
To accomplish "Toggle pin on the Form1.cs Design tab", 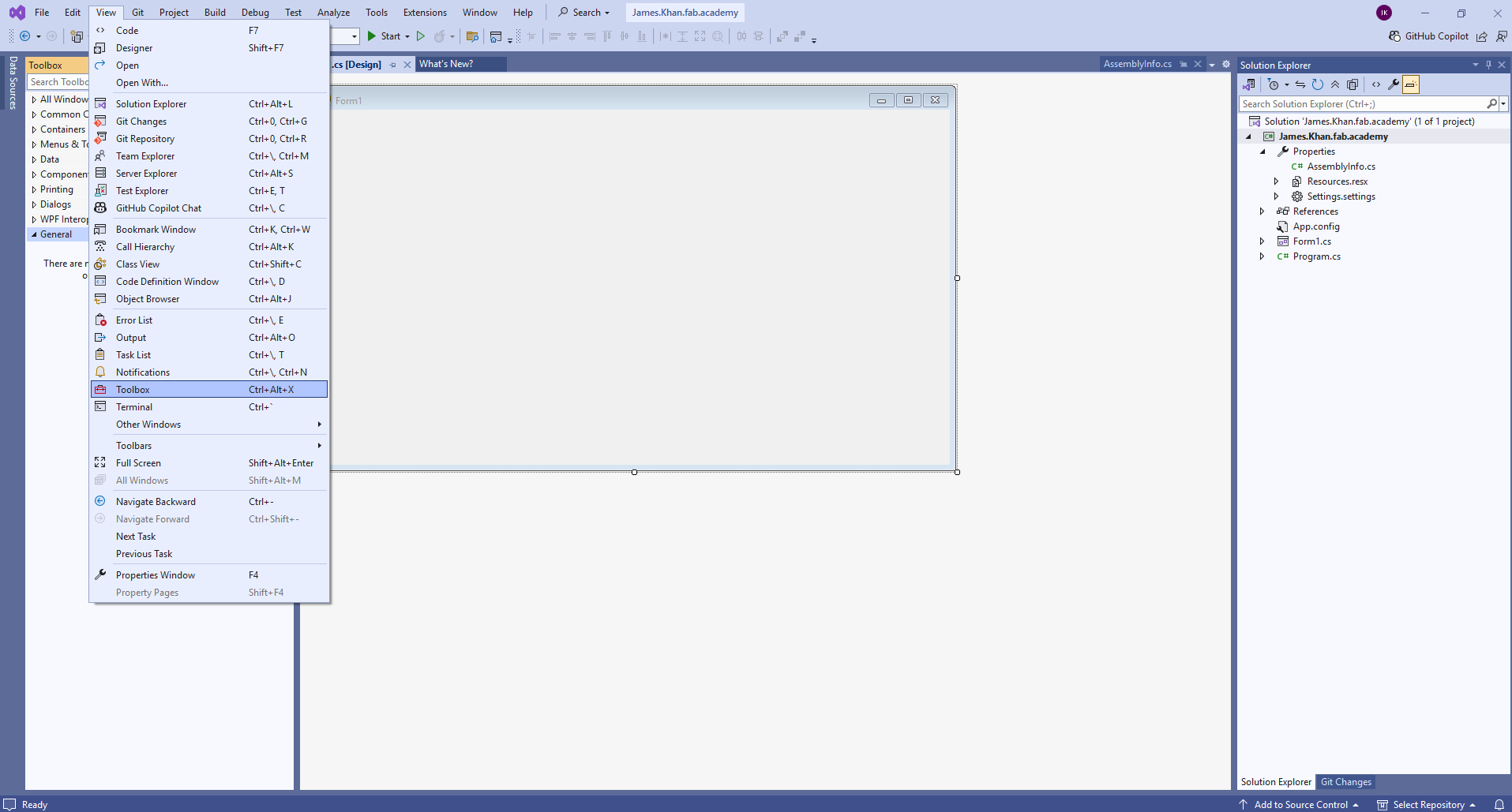I will pos(392,65).
